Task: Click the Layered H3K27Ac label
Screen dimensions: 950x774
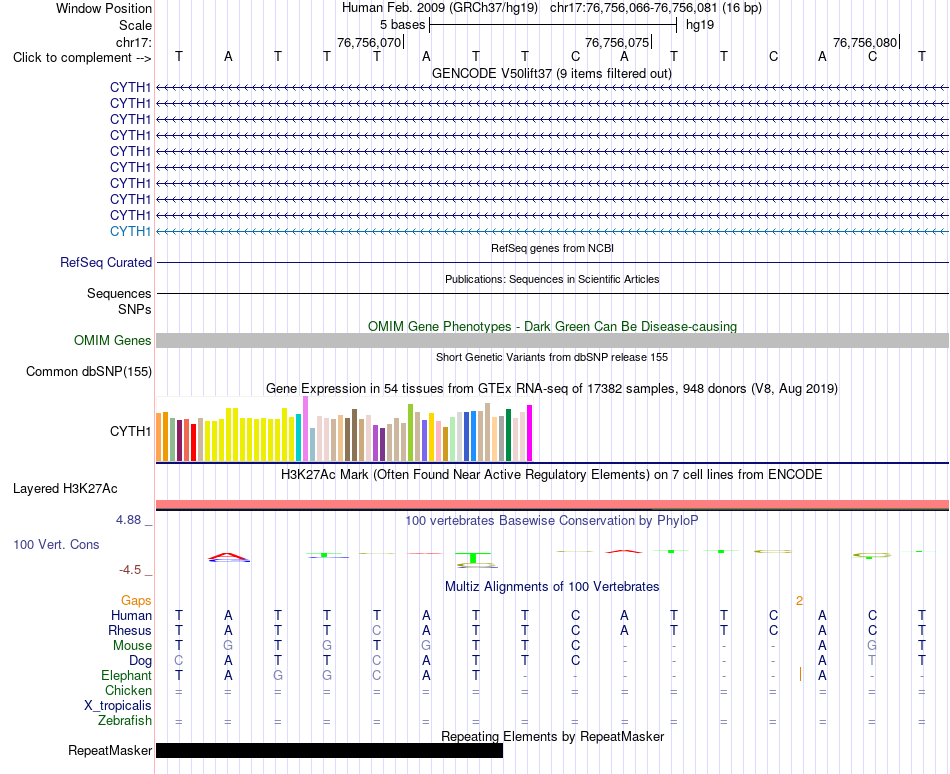Action: 65,489
